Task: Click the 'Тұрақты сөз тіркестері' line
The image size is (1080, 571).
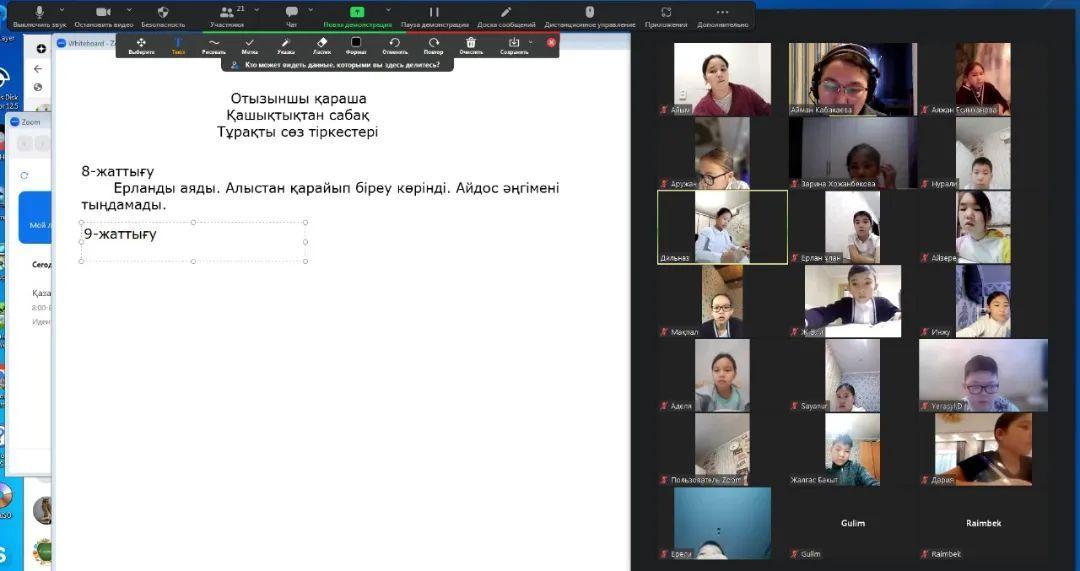Action: 298,132
